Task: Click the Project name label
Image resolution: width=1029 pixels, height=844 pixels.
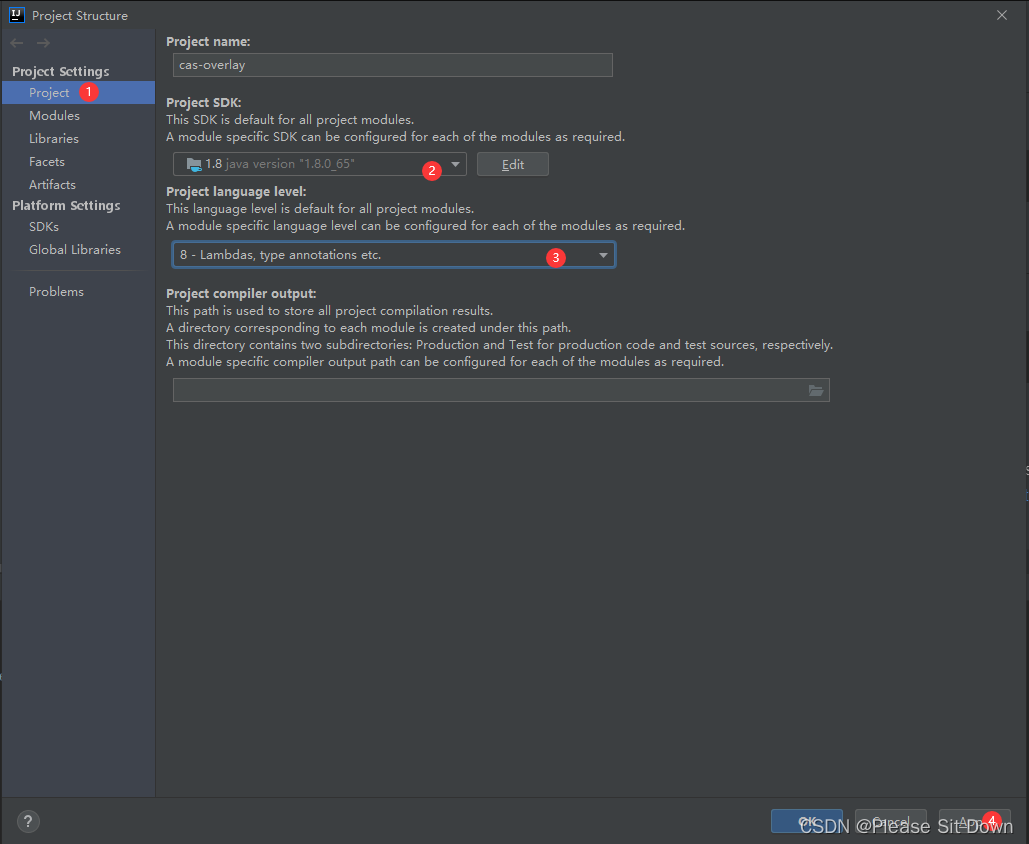Action: click(208, 41)
